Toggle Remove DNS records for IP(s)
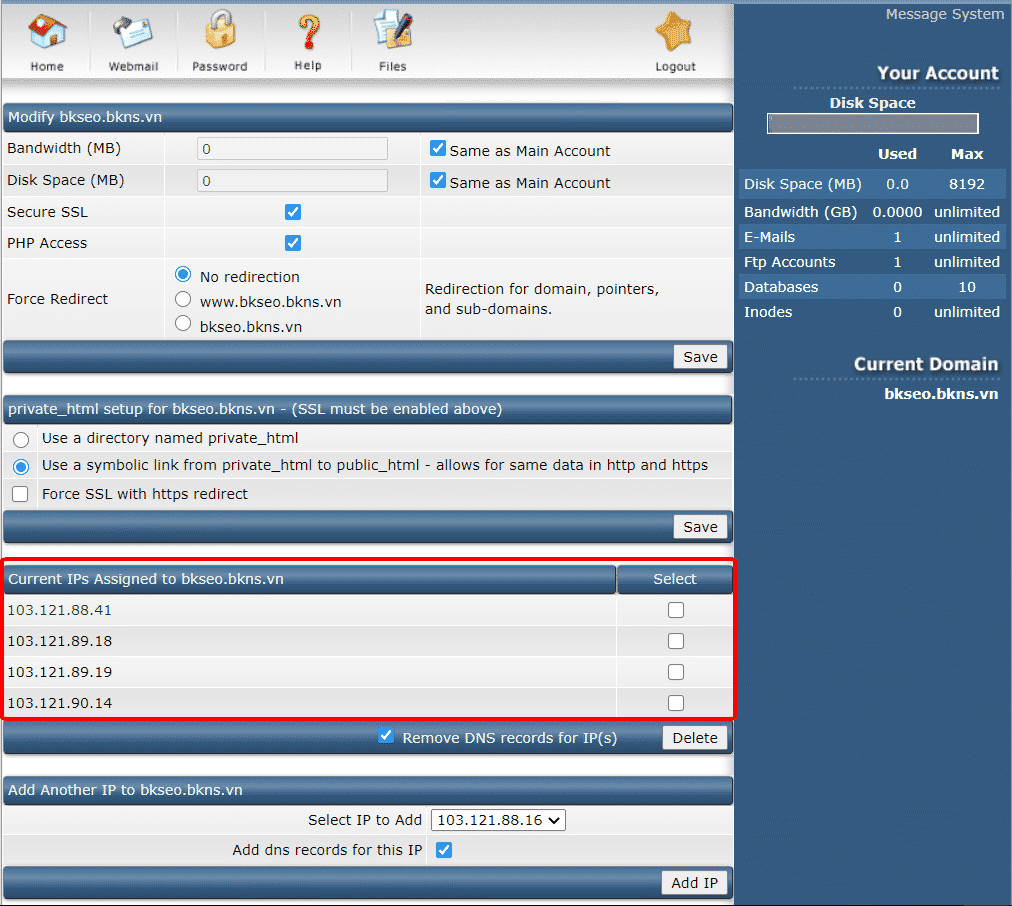Screen dimensions: 1012x906 (x=386, y=736)
